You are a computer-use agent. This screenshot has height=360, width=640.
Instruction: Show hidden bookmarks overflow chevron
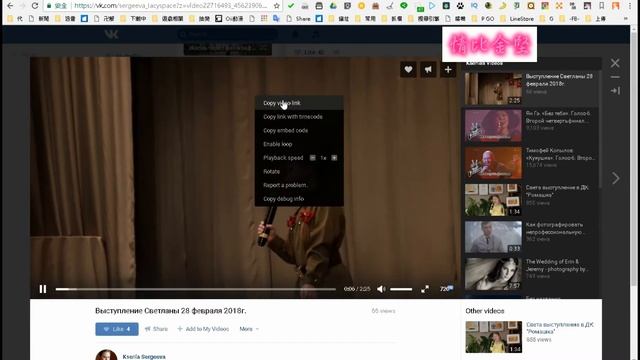pyautogui.click(x=626, y=19)
